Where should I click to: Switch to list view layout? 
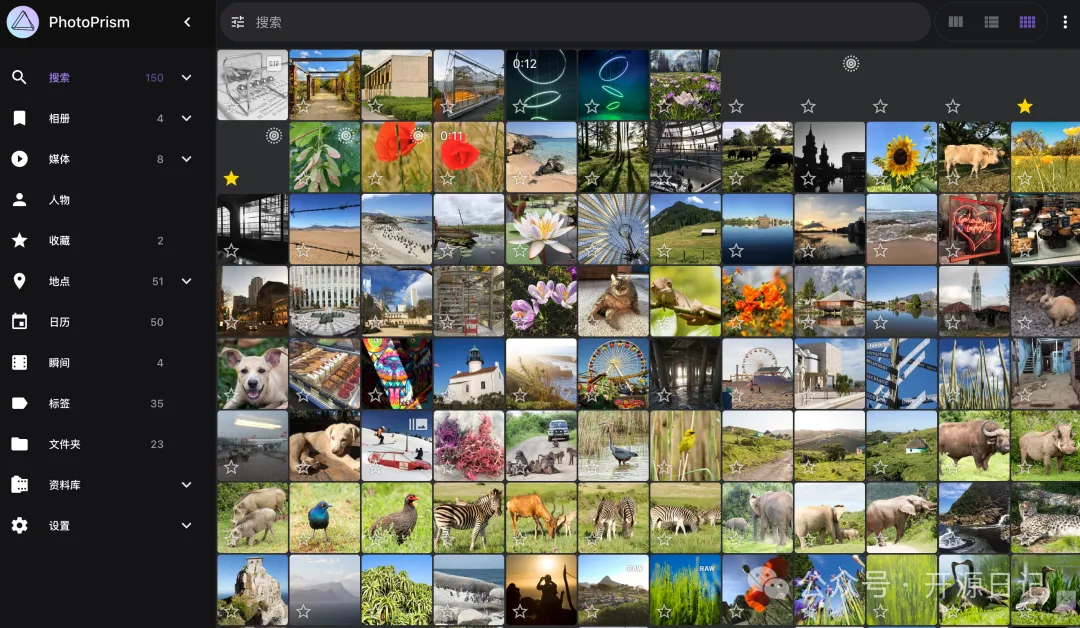click(992, 22)
